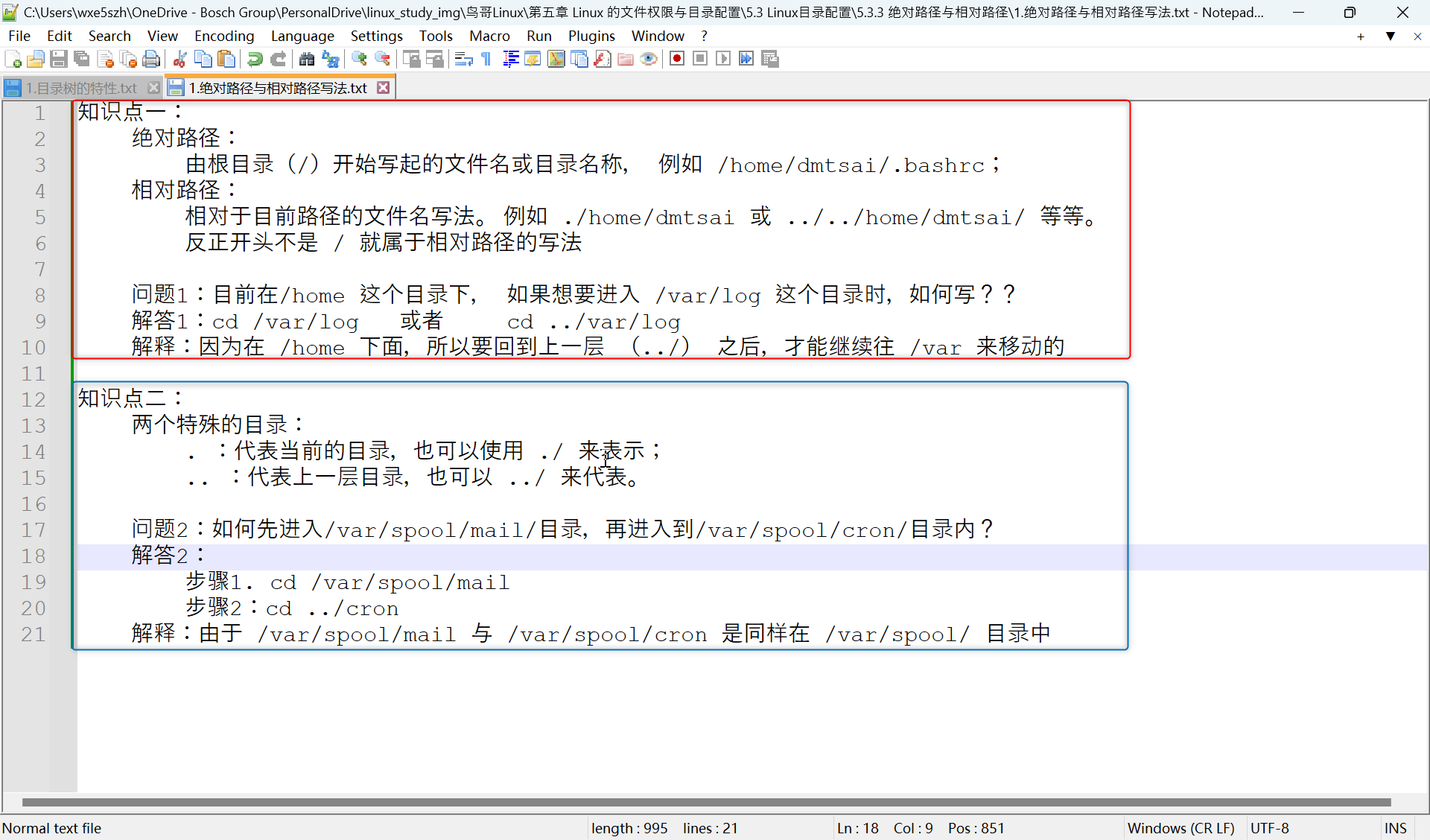Click the New file toolbar icon
Screen dimensions: 1430x840
coord(13,60)
